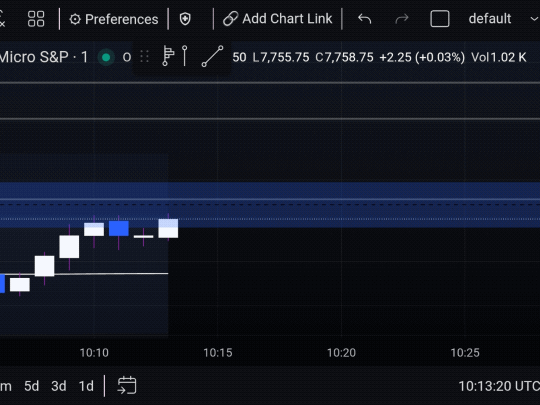
Task: Open the go-to-date calendar icon
Action: (x=127, y=385)
